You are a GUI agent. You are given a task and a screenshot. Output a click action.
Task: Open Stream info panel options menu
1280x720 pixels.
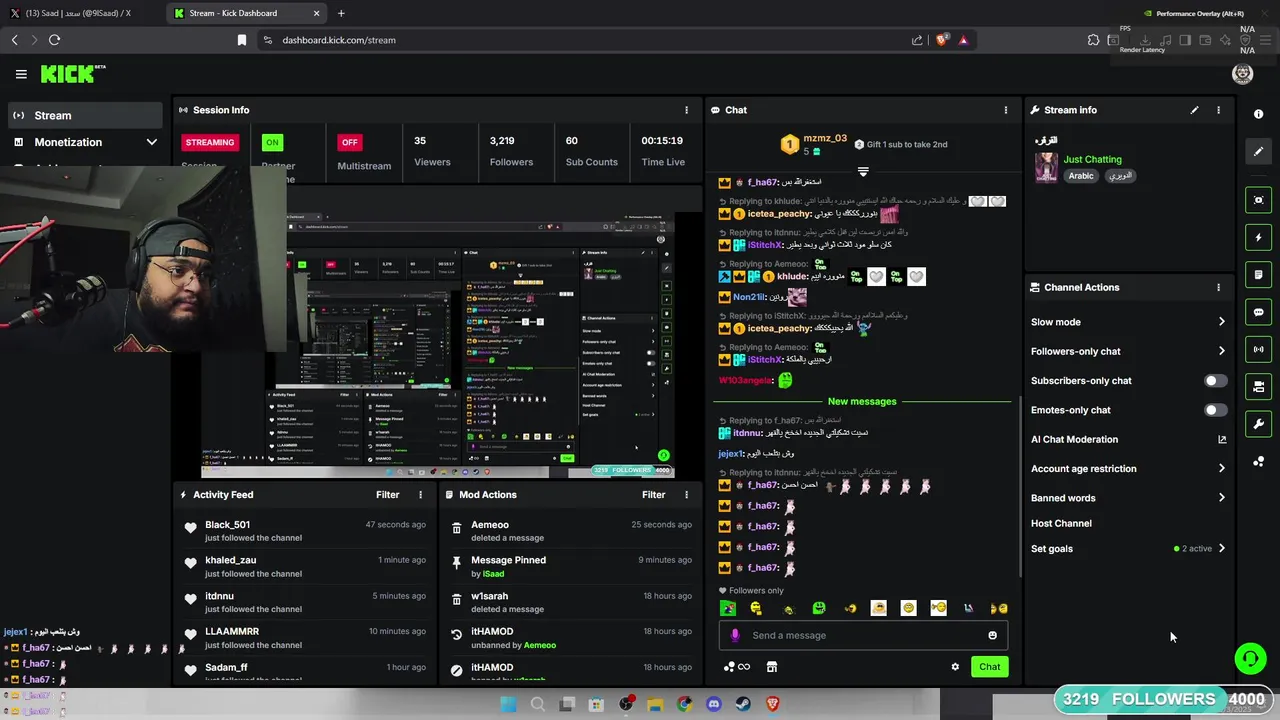point(1218,110)
